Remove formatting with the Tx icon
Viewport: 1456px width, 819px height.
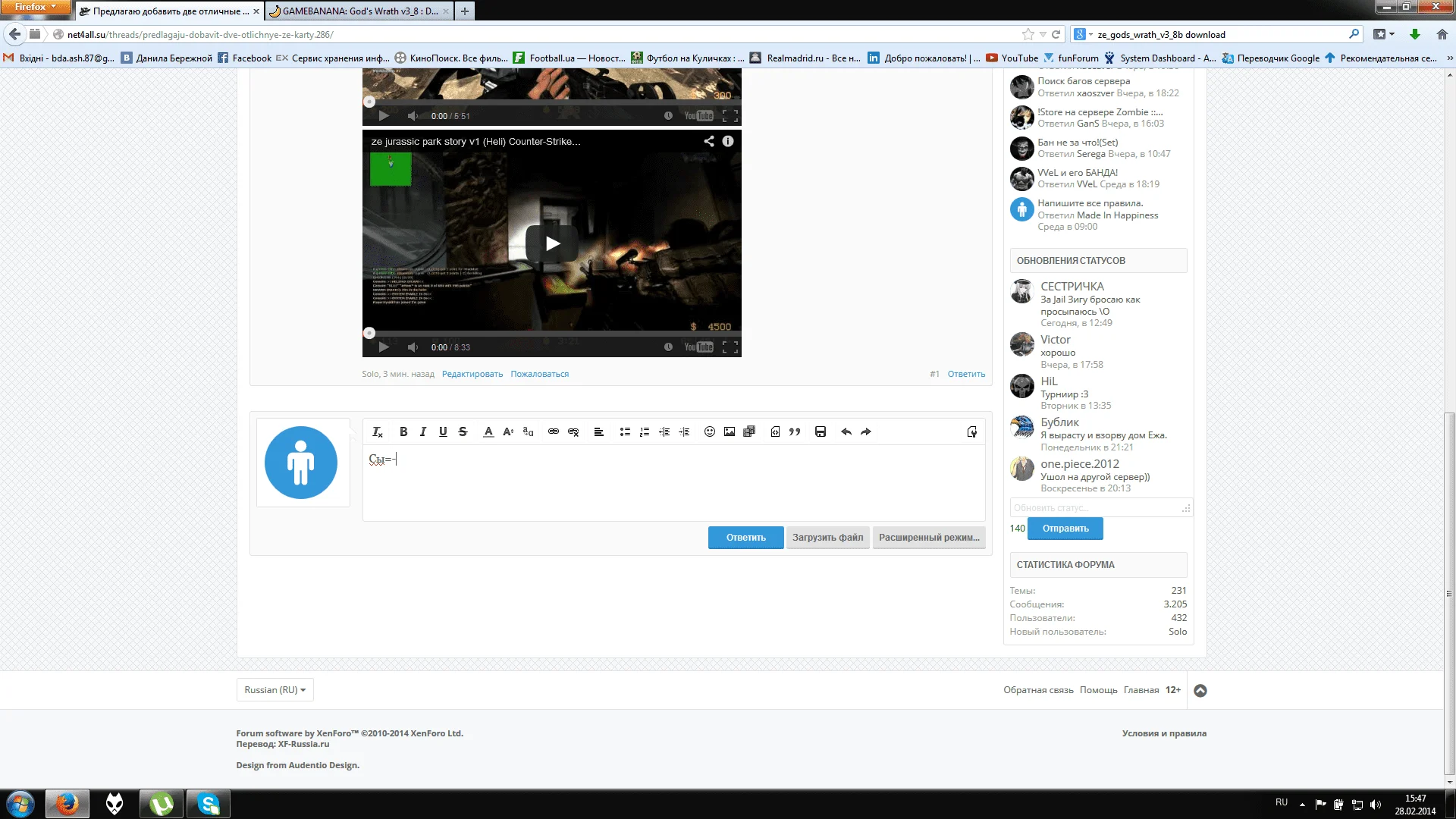coord(377,432)
